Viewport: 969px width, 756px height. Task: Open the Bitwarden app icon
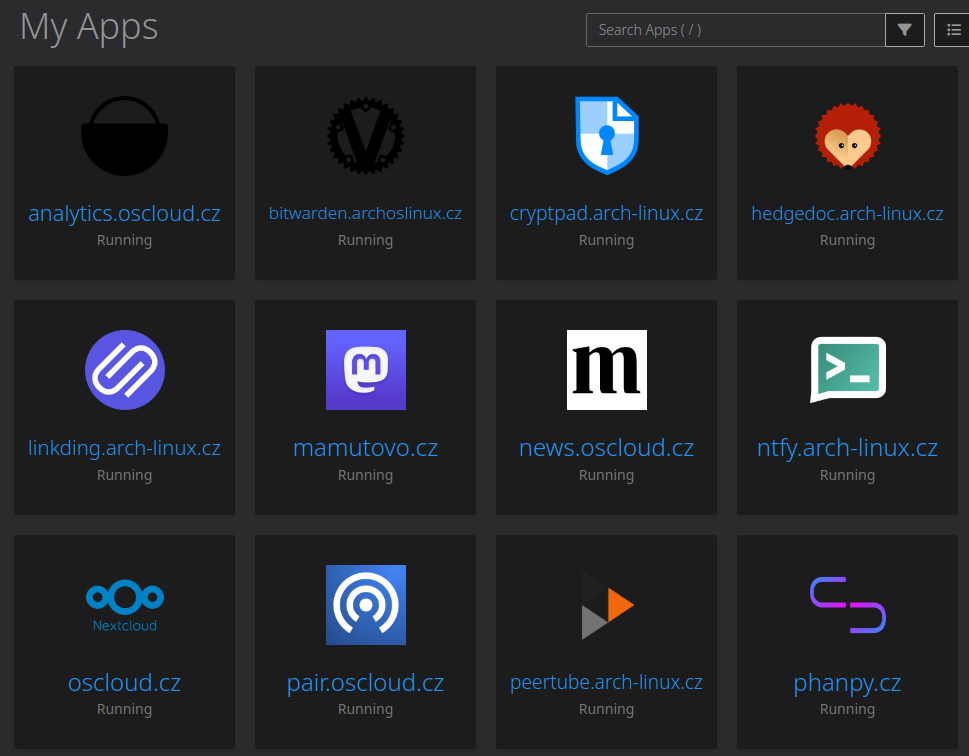click(x=365, y=136)
